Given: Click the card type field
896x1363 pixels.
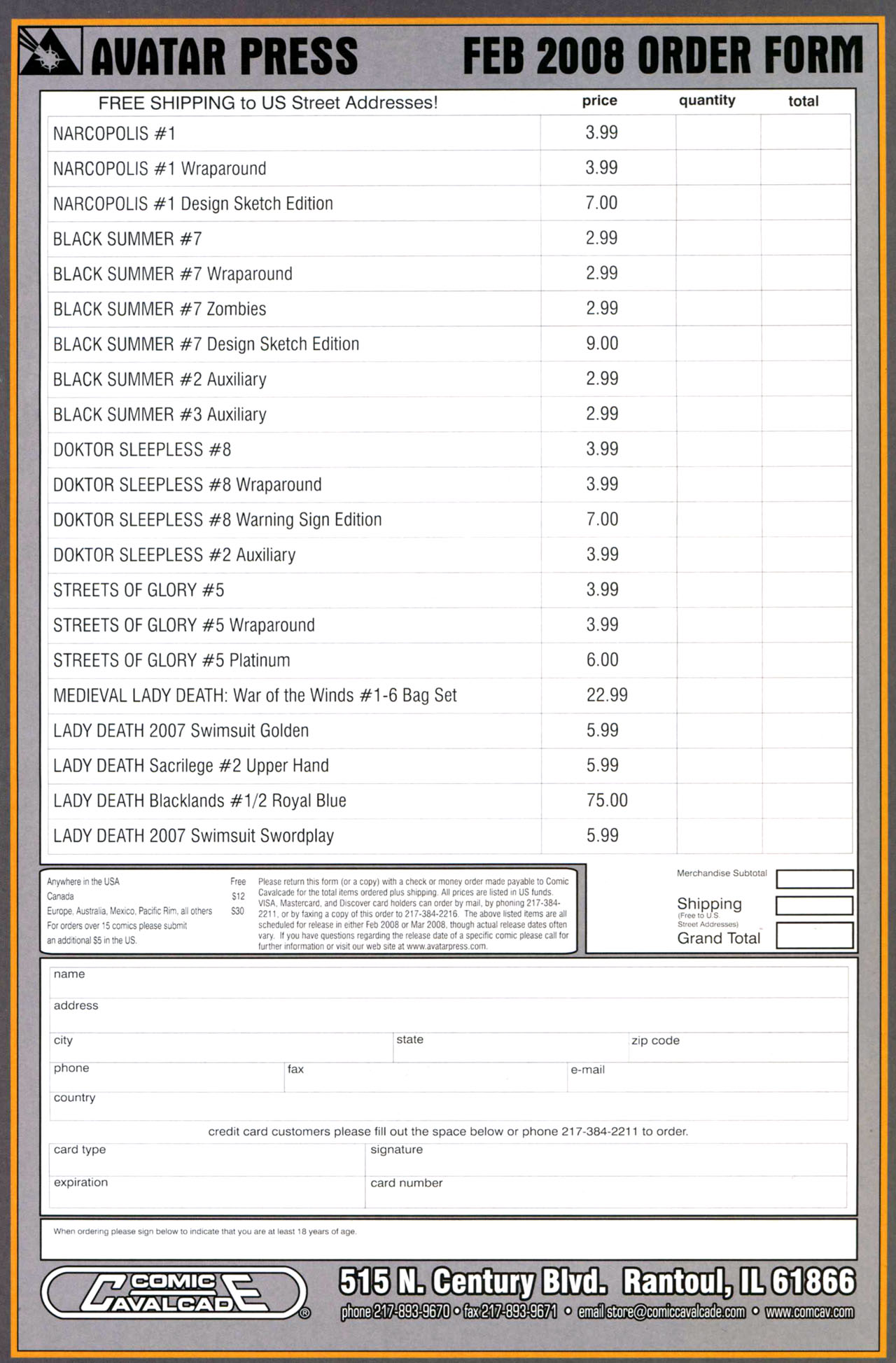Looking at the screenshot, I should tap(206, 1159).
